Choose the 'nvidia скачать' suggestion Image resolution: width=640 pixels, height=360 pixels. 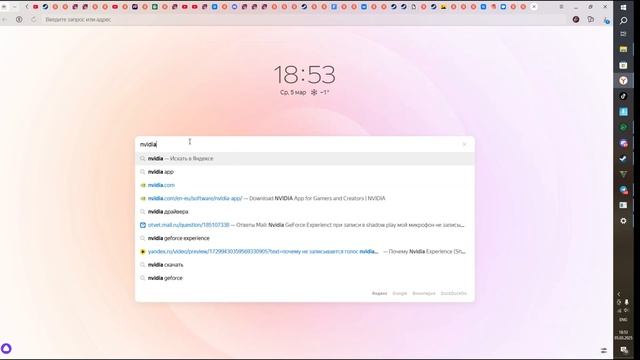pos(304,264)
